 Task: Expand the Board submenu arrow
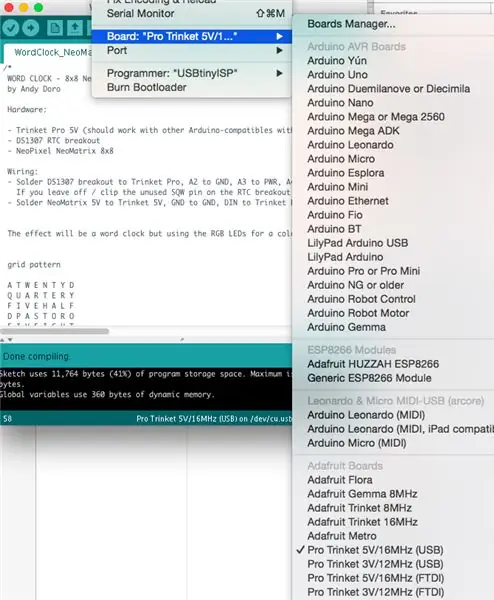pos(280,36)
